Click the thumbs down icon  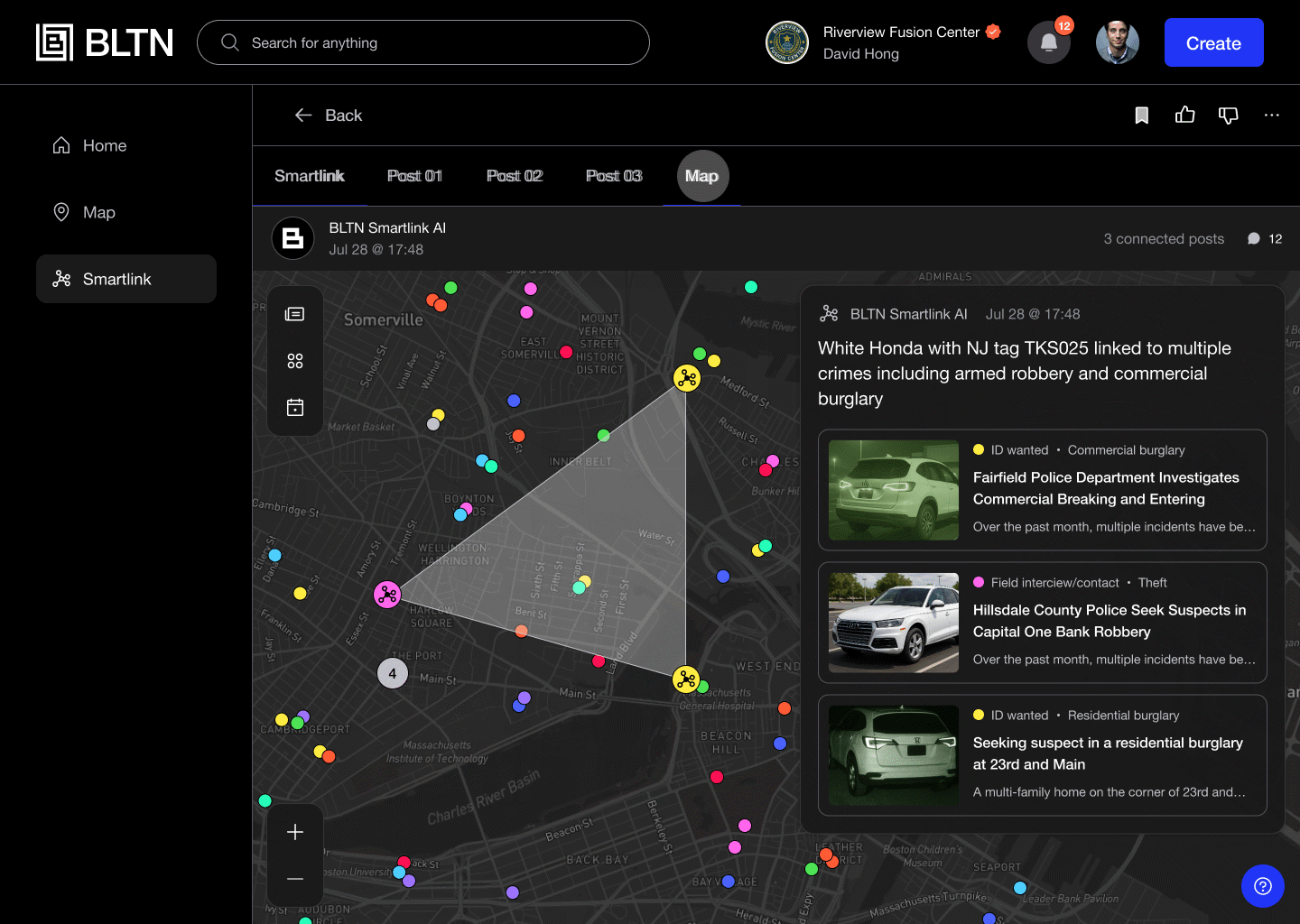pos(1228,115)
